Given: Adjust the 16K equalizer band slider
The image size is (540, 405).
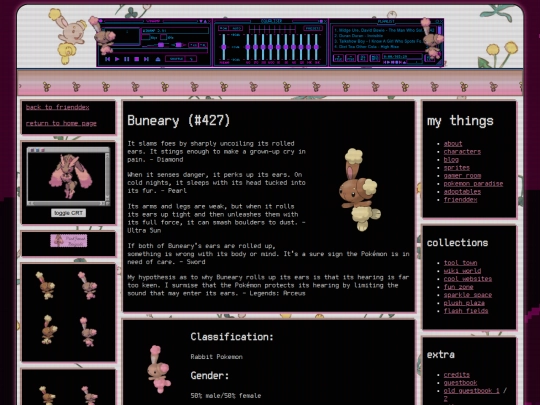Looking at the screenshot, I should pyautogui.click(x=316, y=47).
